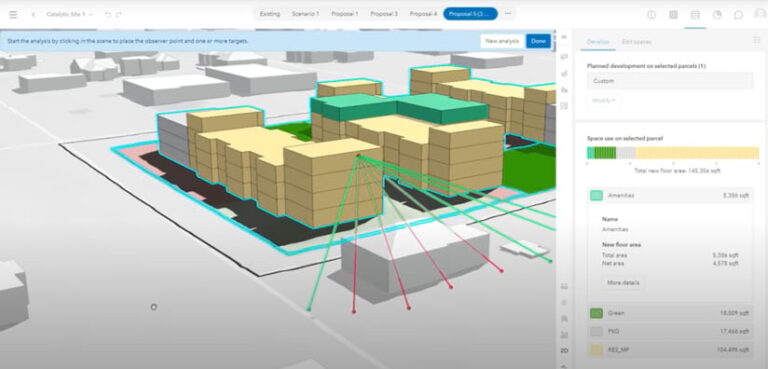Open the calculator-style panel icon in header
Screen dimensions: 768x369
[x=673, y=15]
